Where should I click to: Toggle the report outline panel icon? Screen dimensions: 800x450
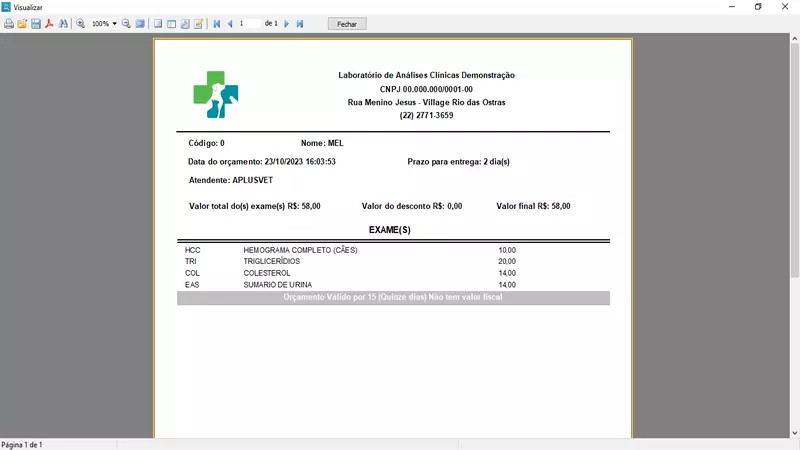(x=158, y=23)
